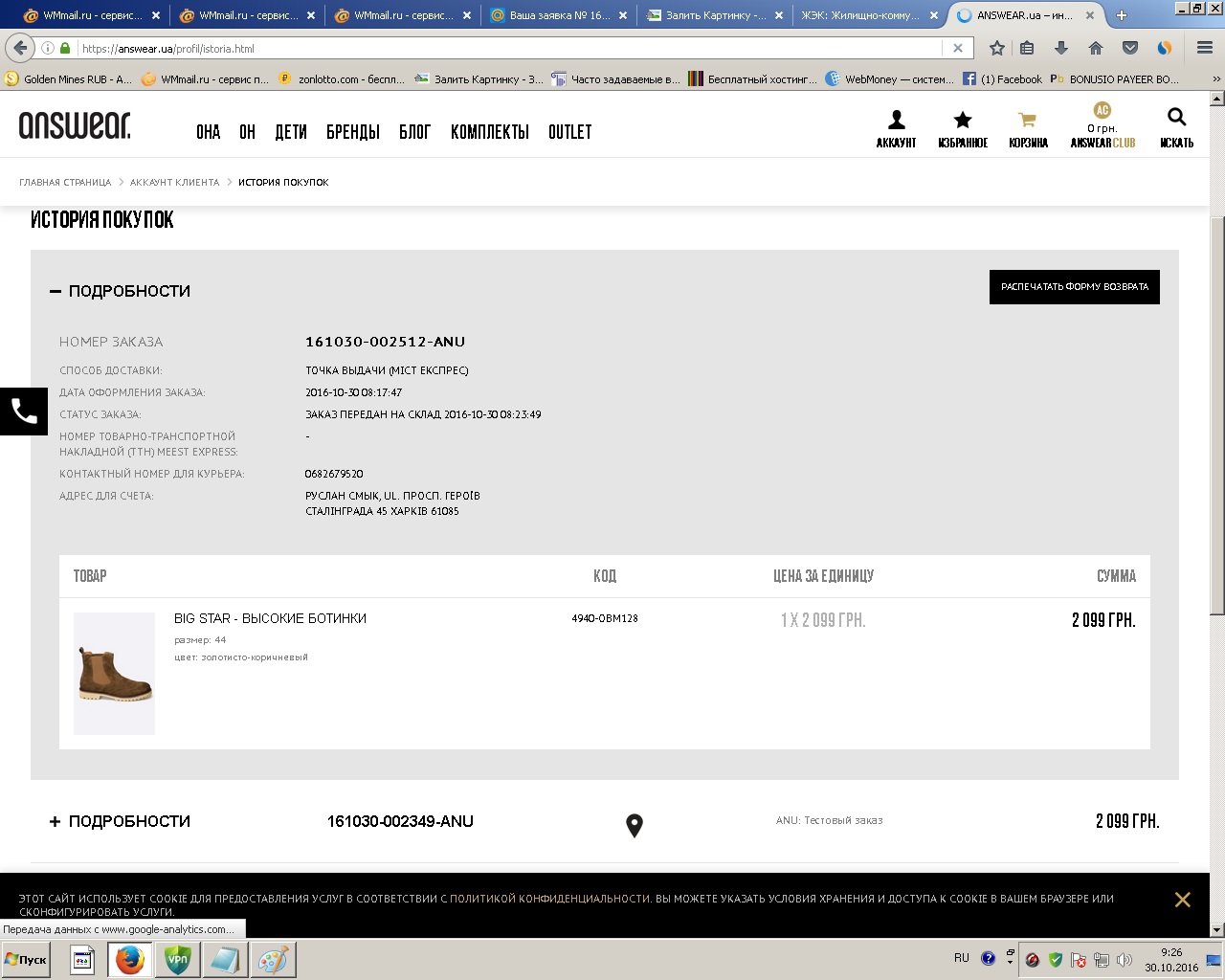
Task: Open the ДЕТИ menu
Action: coord(291,133)
